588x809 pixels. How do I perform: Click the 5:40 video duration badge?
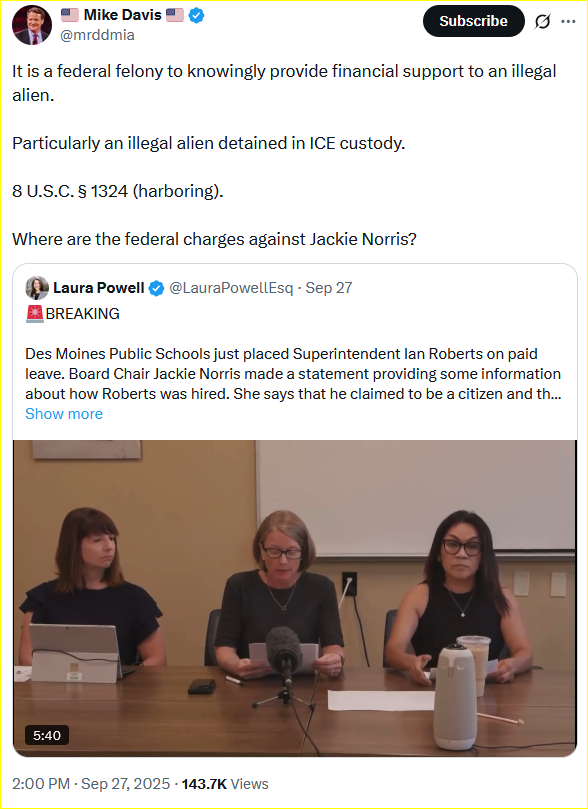tap(47, 735)
